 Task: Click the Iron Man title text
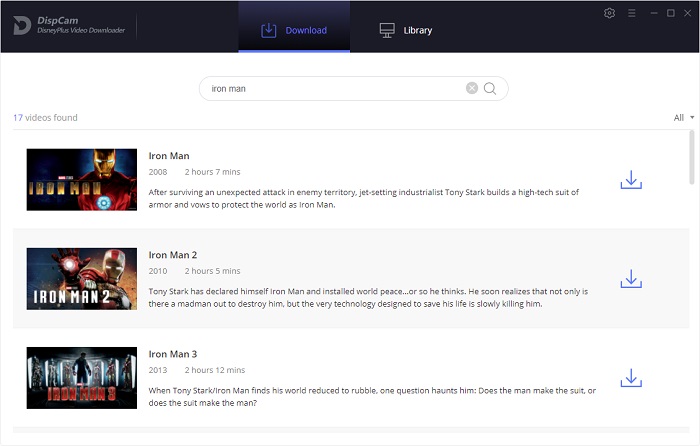pos(169,156)
